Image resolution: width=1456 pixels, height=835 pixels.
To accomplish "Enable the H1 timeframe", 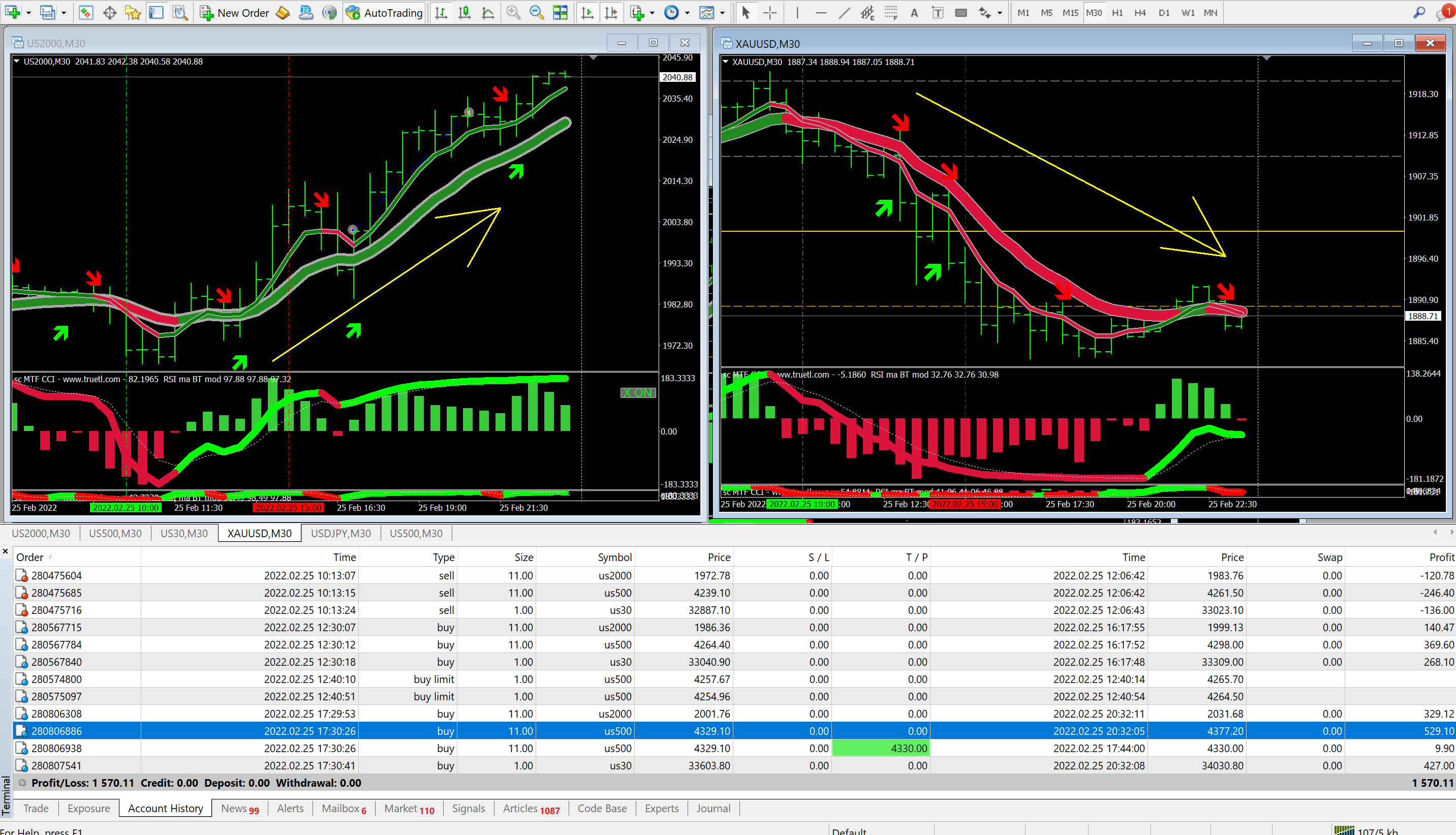I will [x=1117, y=13].
